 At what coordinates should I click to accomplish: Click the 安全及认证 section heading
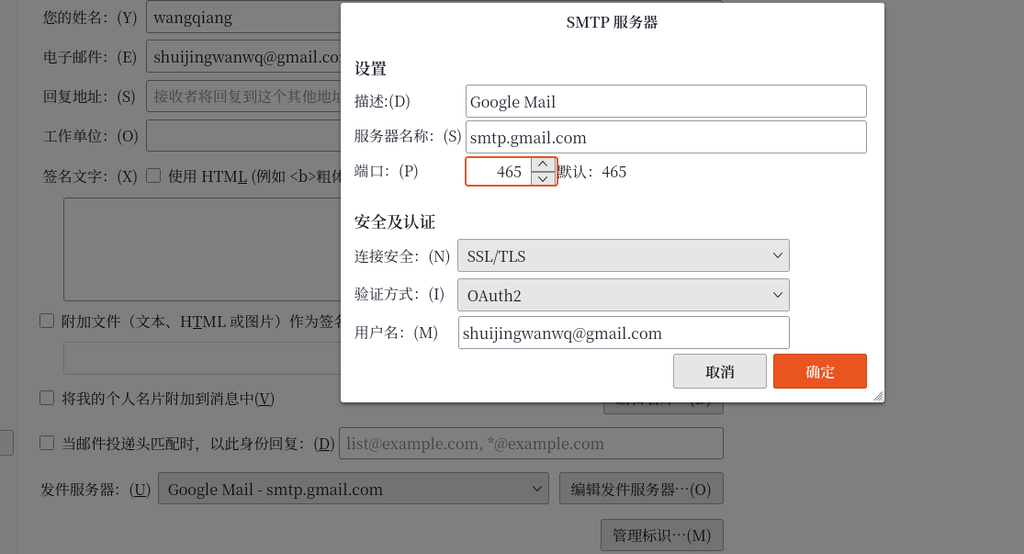click(x=394, y=222)
